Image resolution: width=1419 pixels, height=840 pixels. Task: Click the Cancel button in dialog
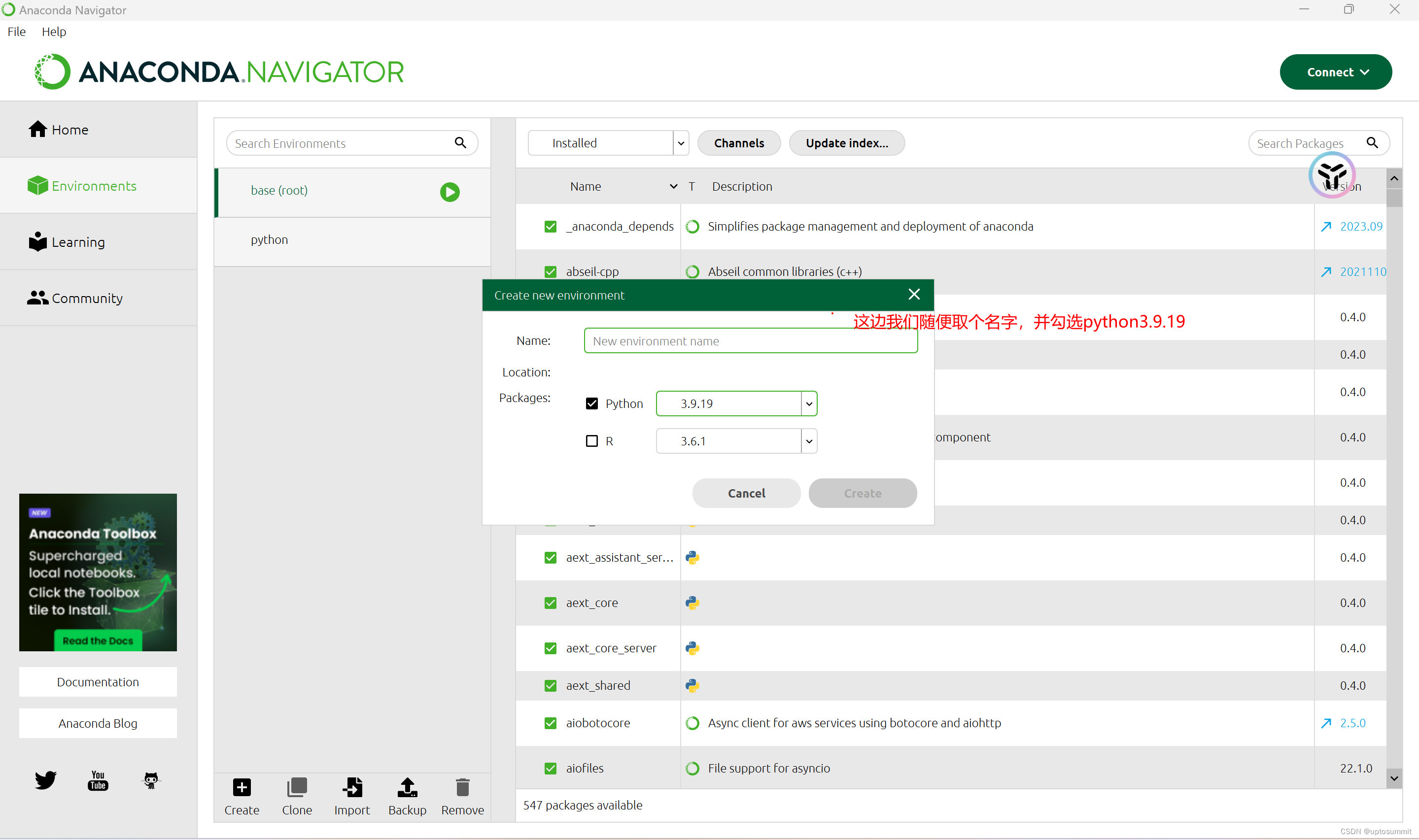(x=746, y=493)
